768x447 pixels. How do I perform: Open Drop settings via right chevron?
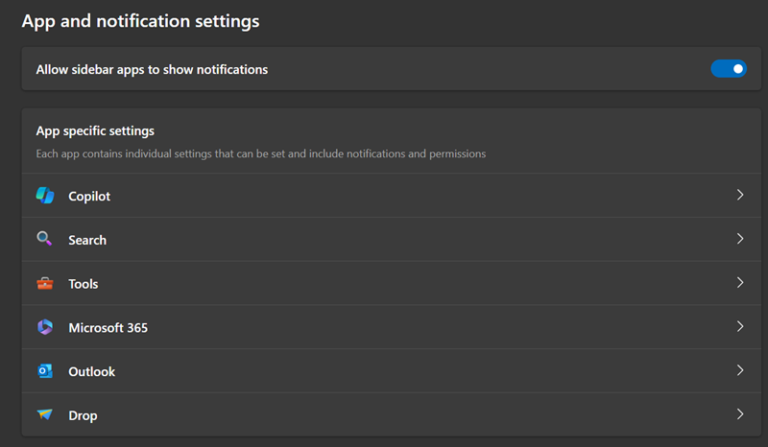pos(740,414)
